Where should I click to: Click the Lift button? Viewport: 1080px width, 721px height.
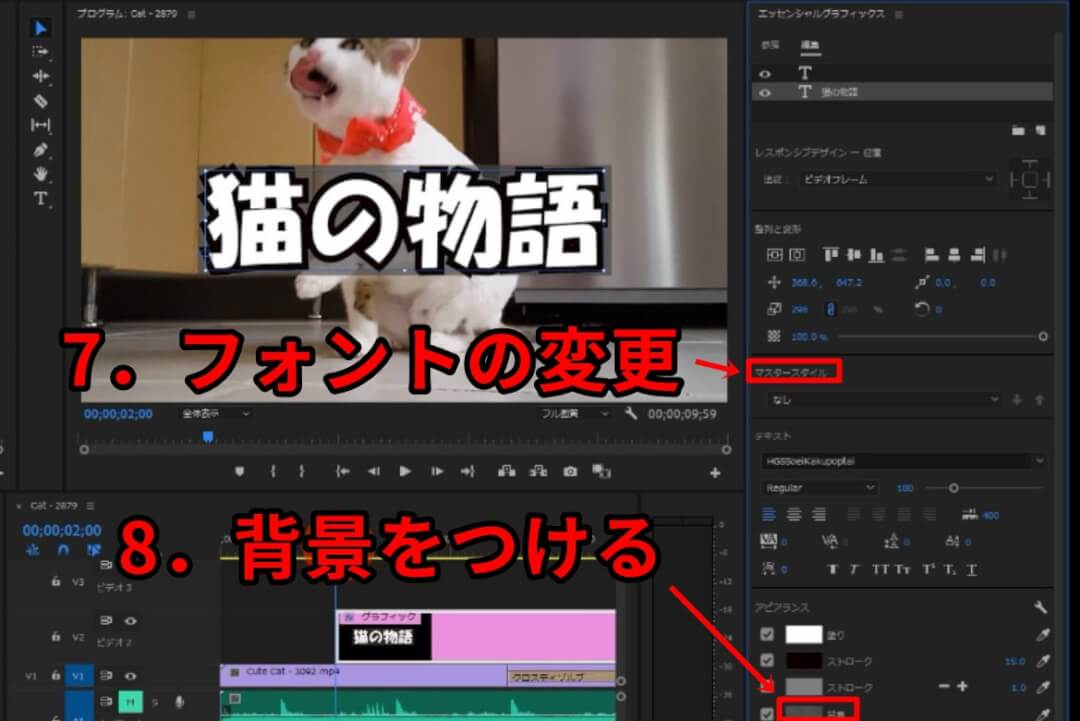(x=506, y=472)
